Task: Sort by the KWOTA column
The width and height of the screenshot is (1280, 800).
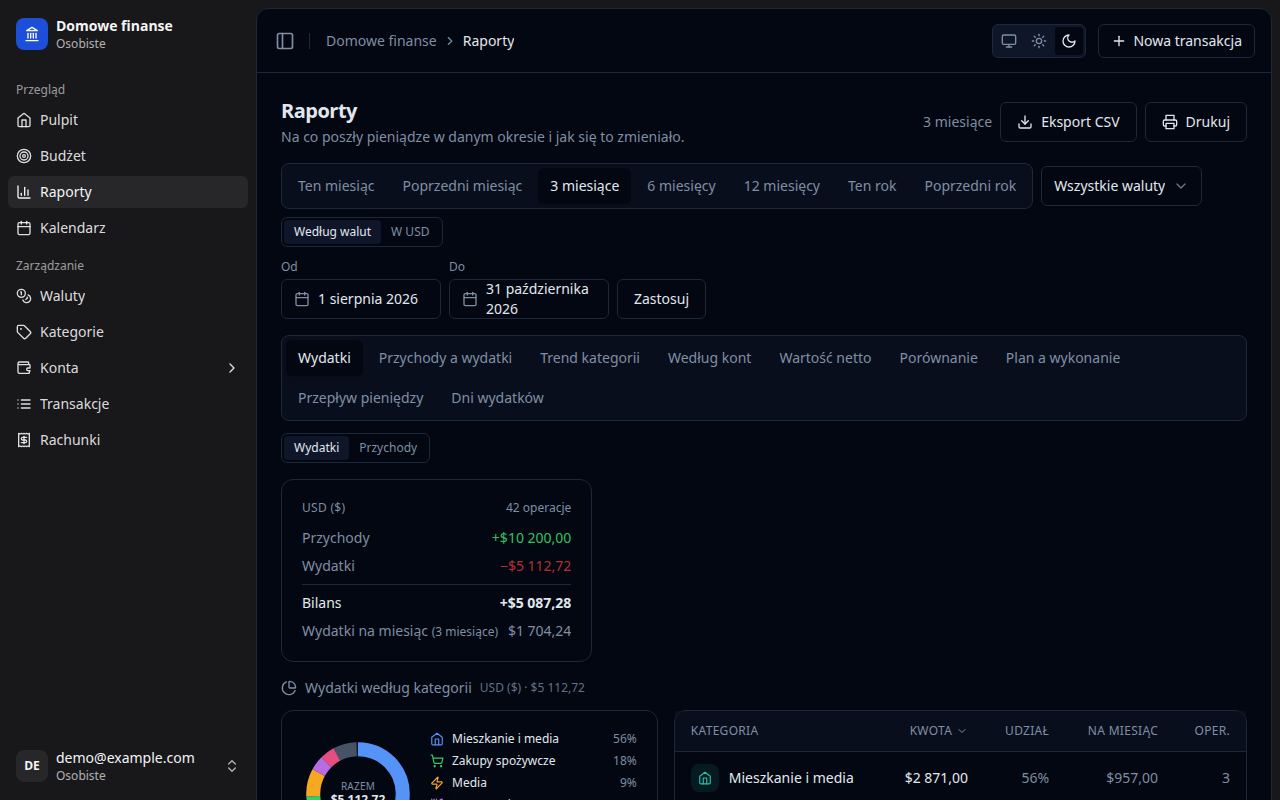Action: [938, 731]
